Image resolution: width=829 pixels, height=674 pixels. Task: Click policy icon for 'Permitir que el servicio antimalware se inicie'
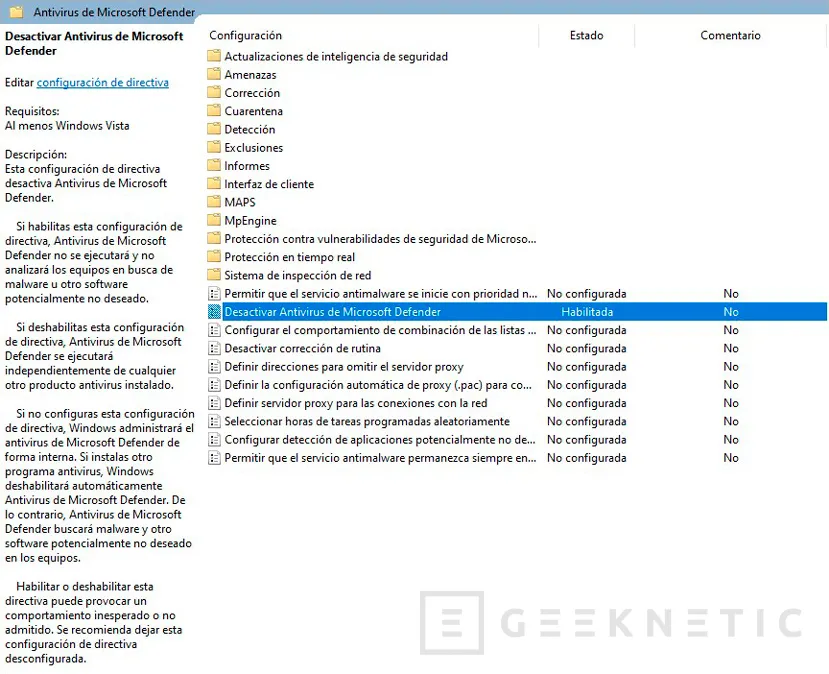(x=214, y=293)
